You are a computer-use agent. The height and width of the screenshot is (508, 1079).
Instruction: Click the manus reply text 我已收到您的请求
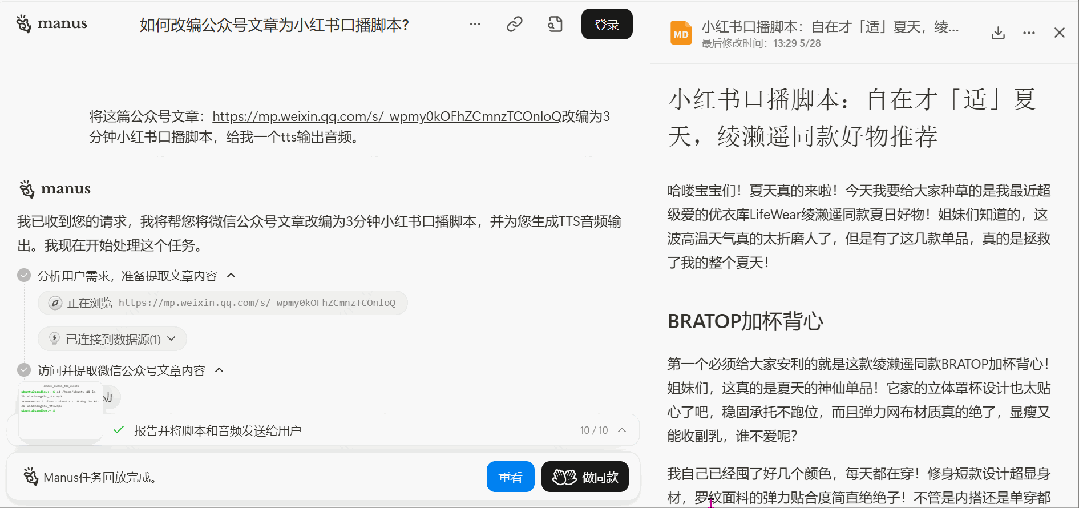tap(320, 233)
